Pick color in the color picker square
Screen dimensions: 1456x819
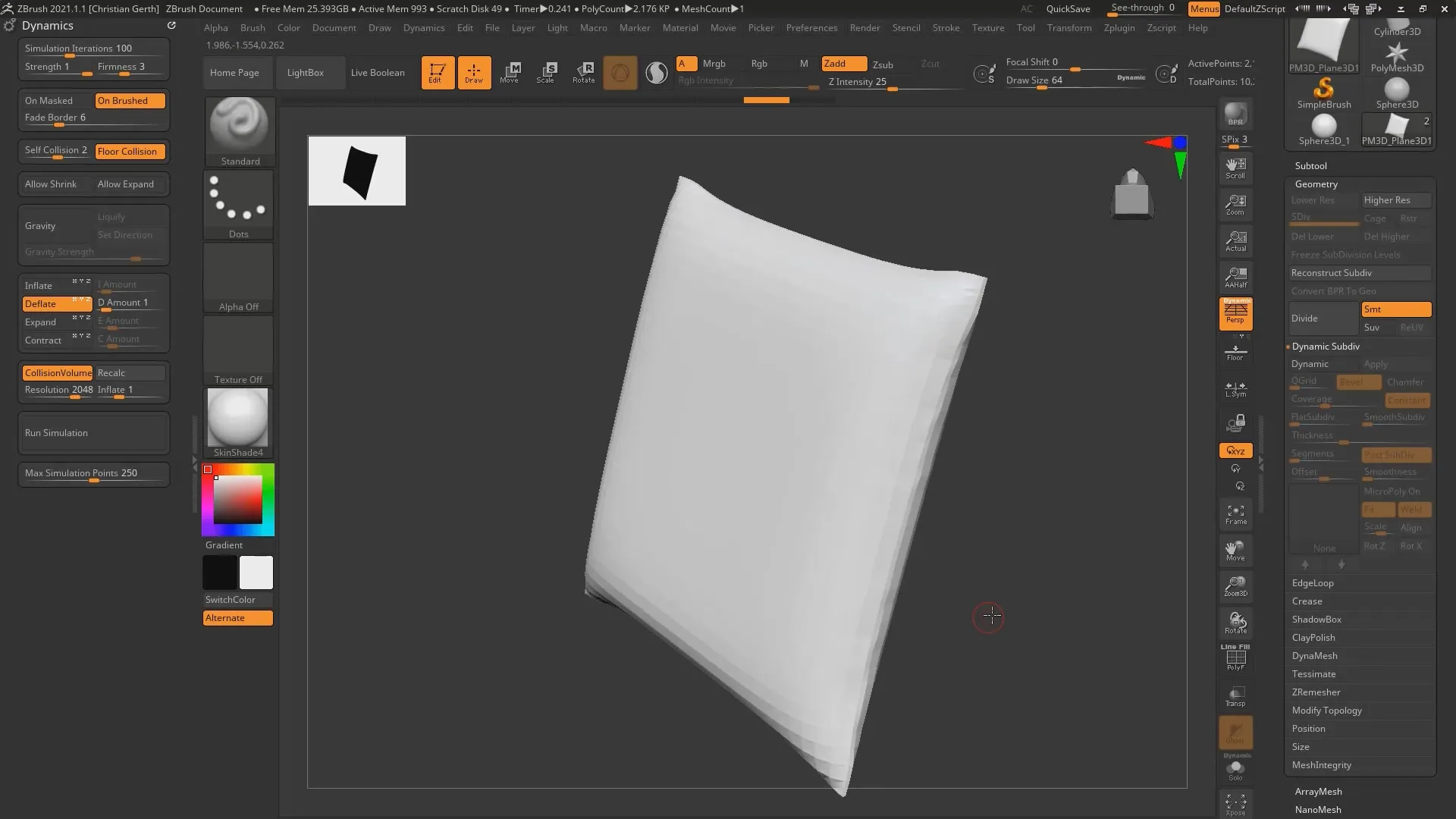click(238, 500)
